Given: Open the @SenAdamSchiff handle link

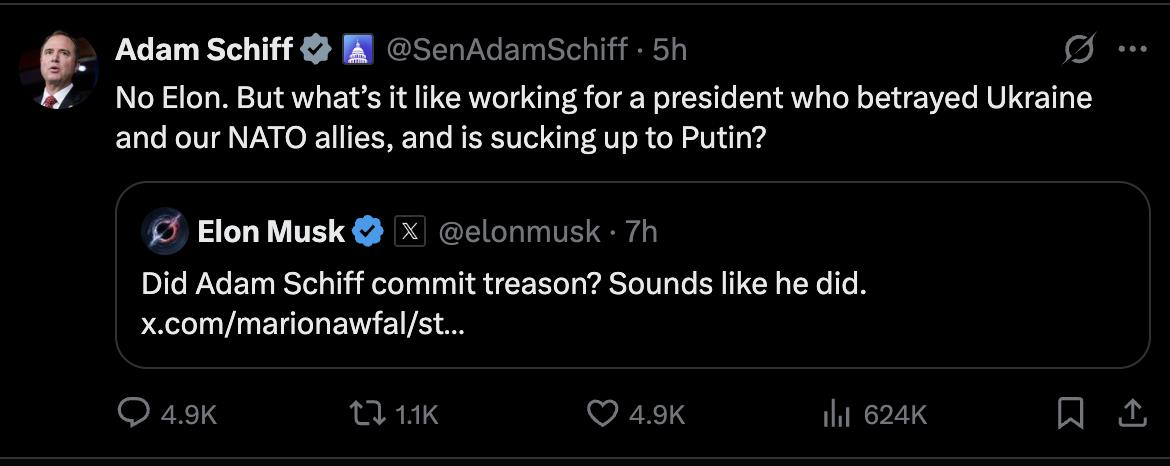Looking at the screenshot, I should (x=507, y=49).
